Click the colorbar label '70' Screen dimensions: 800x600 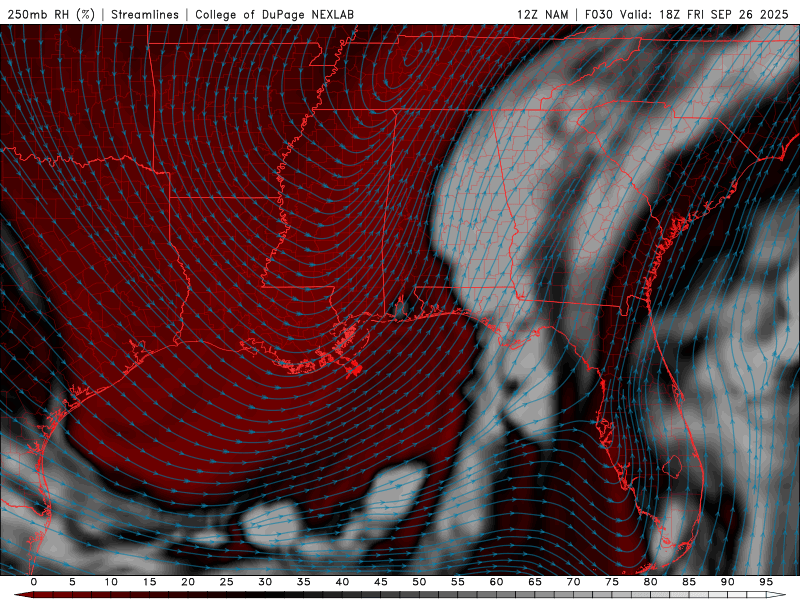click(573, 582)
